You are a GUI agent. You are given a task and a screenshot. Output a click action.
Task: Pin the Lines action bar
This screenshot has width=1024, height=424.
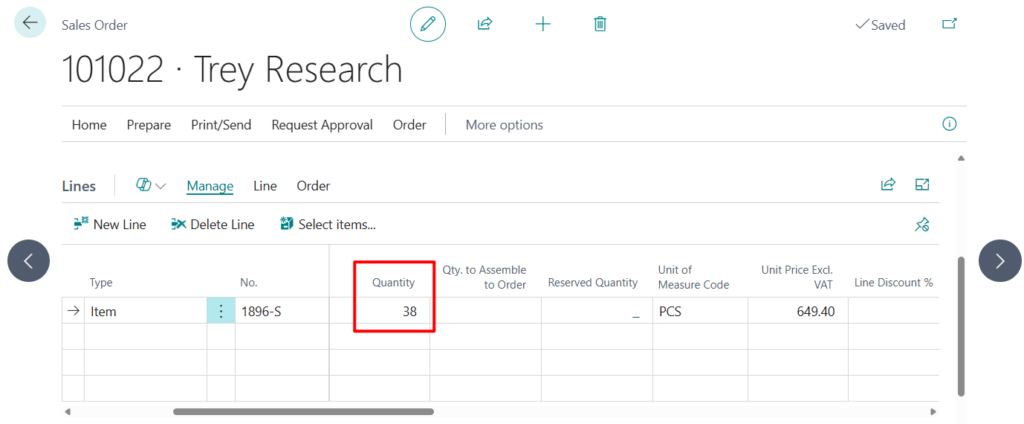922,225
